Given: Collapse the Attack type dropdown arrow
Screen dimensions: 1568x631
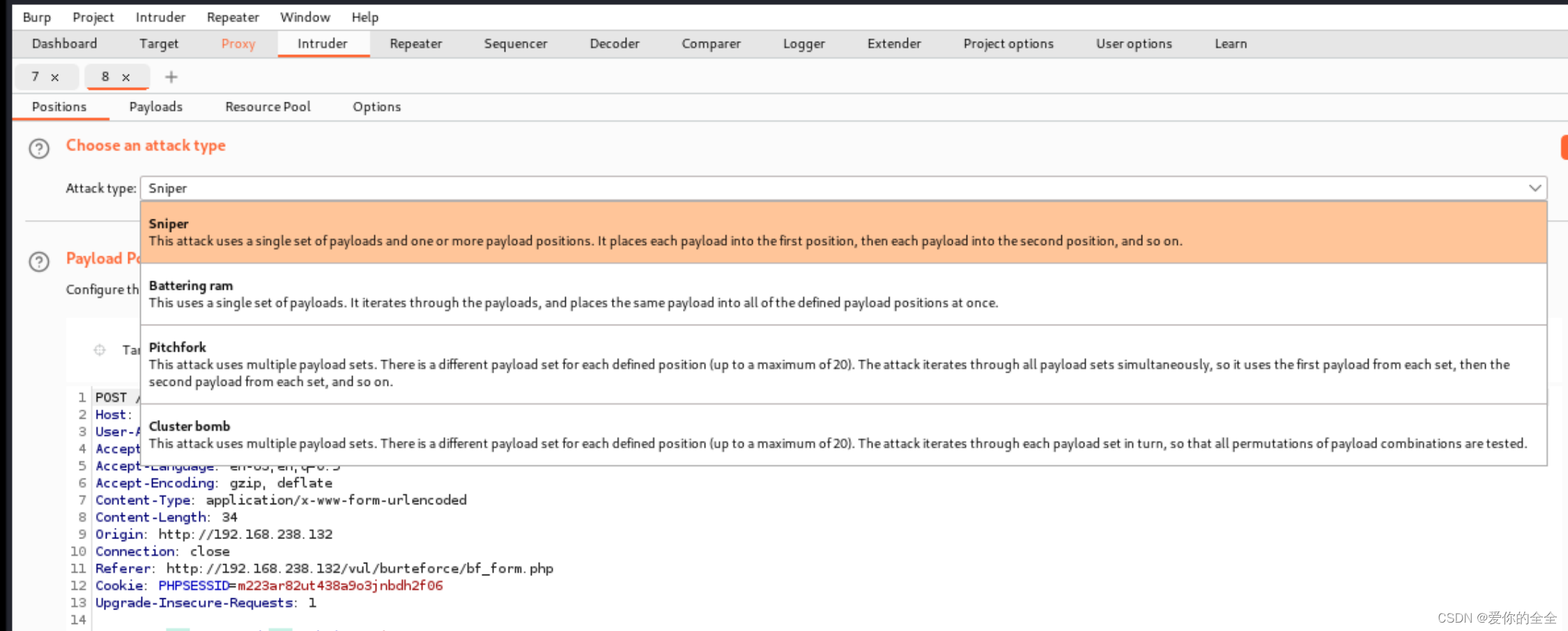Looking at the screenshot, I should tap(1535, 188).
